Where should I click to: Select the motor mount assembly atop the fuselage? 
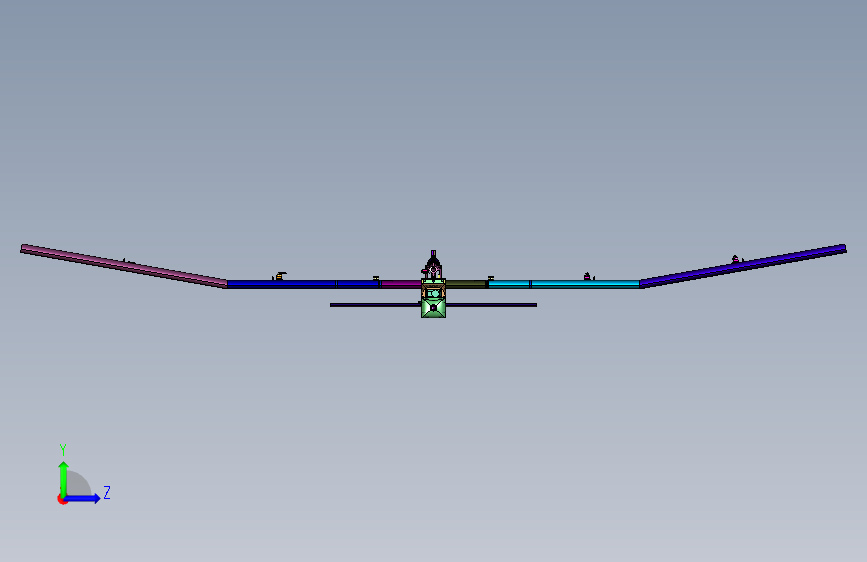pos(433,265)
